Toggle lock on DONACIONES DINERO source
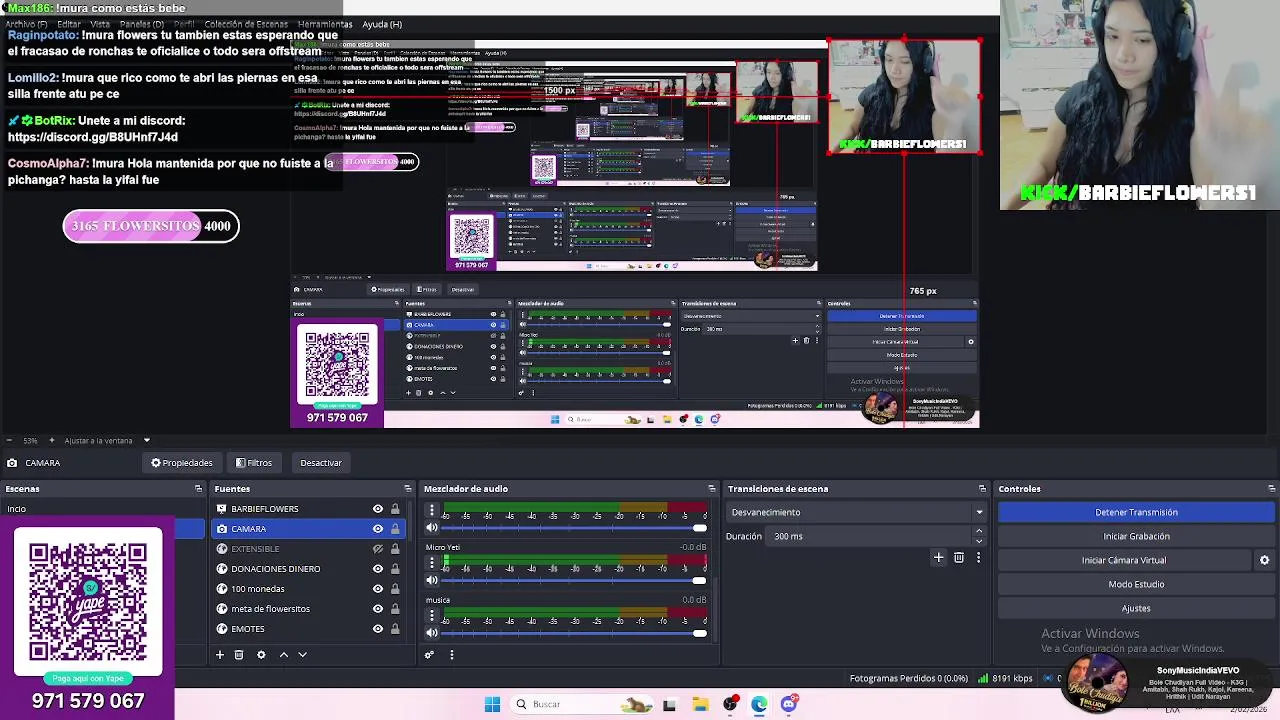The height and width of the screenshot is (720, 1280). click(x=395, y=569)
